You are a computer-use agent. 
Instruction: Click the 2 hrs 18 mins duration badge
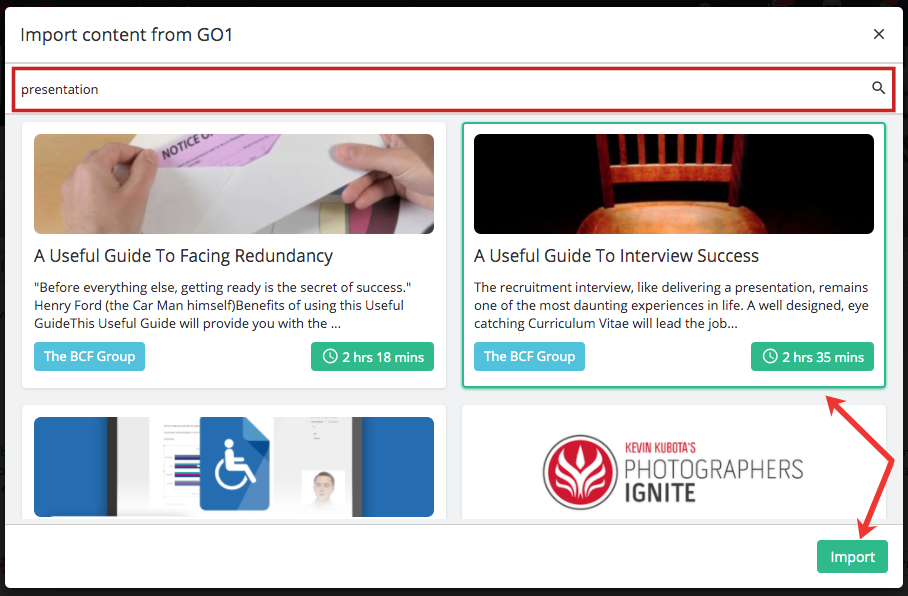tap(372, 356)
